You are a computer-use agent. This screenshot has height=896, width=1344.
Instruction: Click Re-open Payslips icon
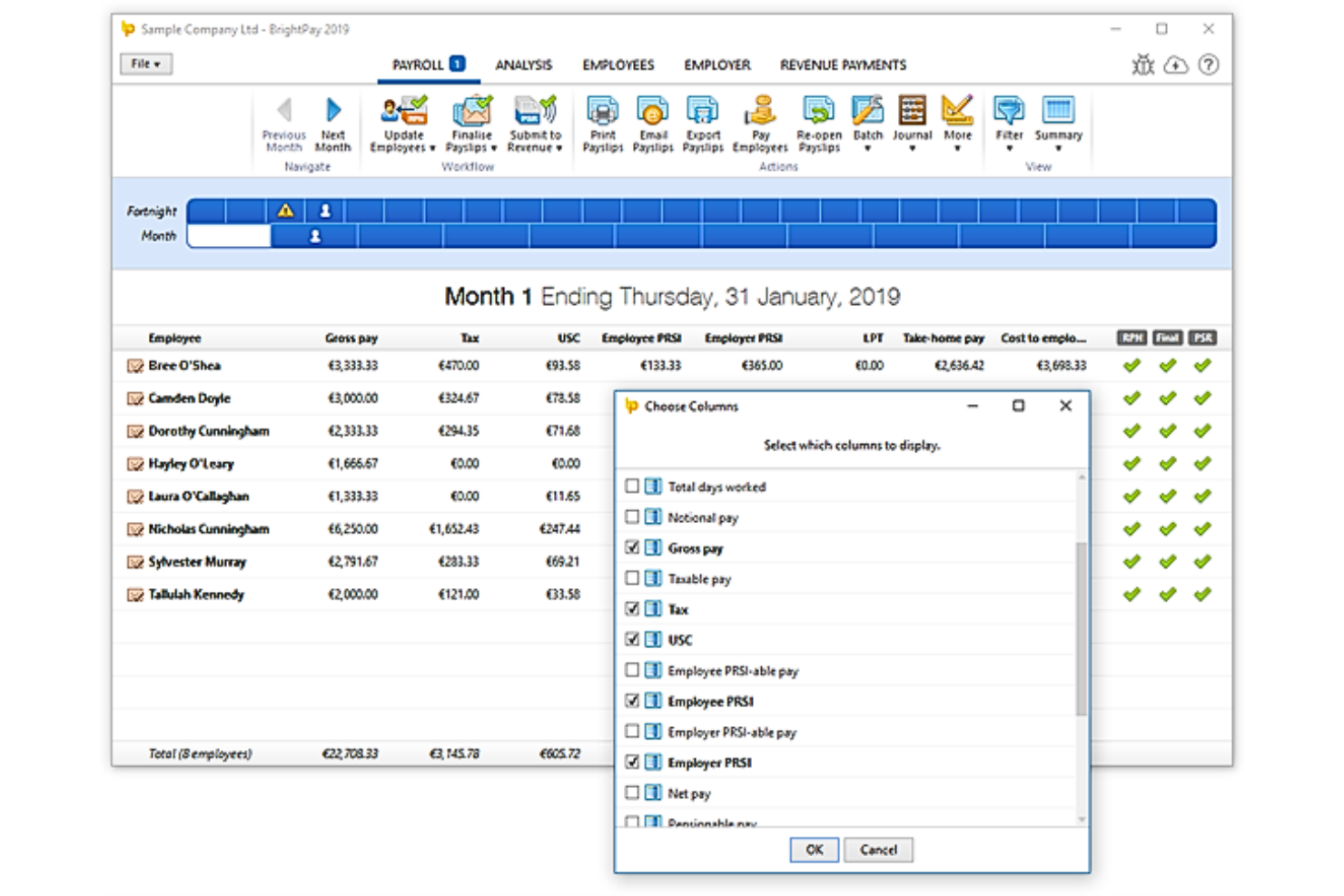tap(818, 111)
